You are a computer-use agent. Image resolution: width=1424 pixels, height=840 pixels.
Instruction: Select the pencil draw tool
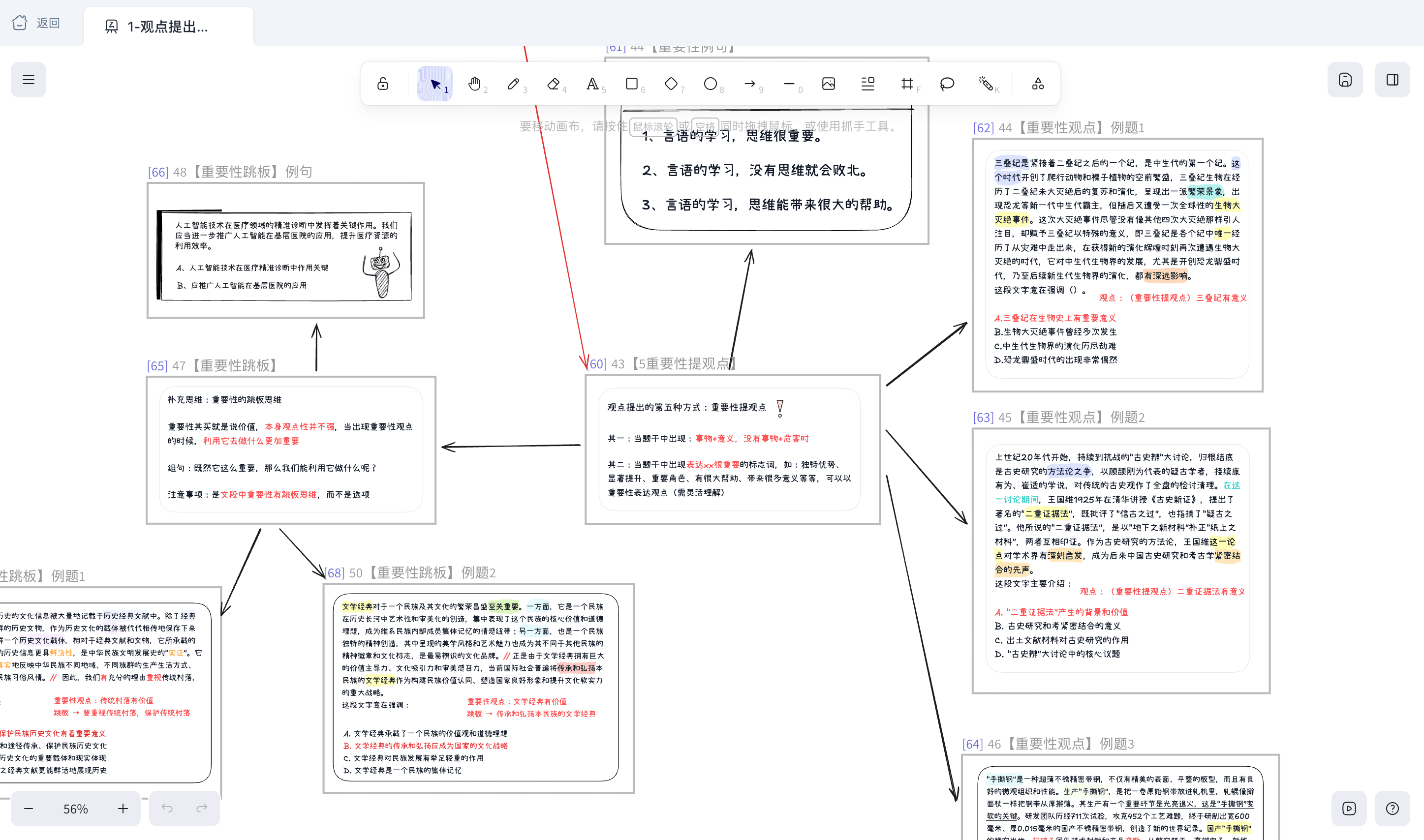click(514, 84)
